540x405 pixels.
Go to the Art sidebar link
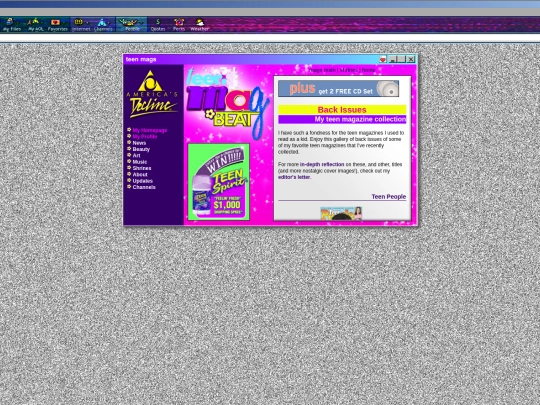[136, 155]
